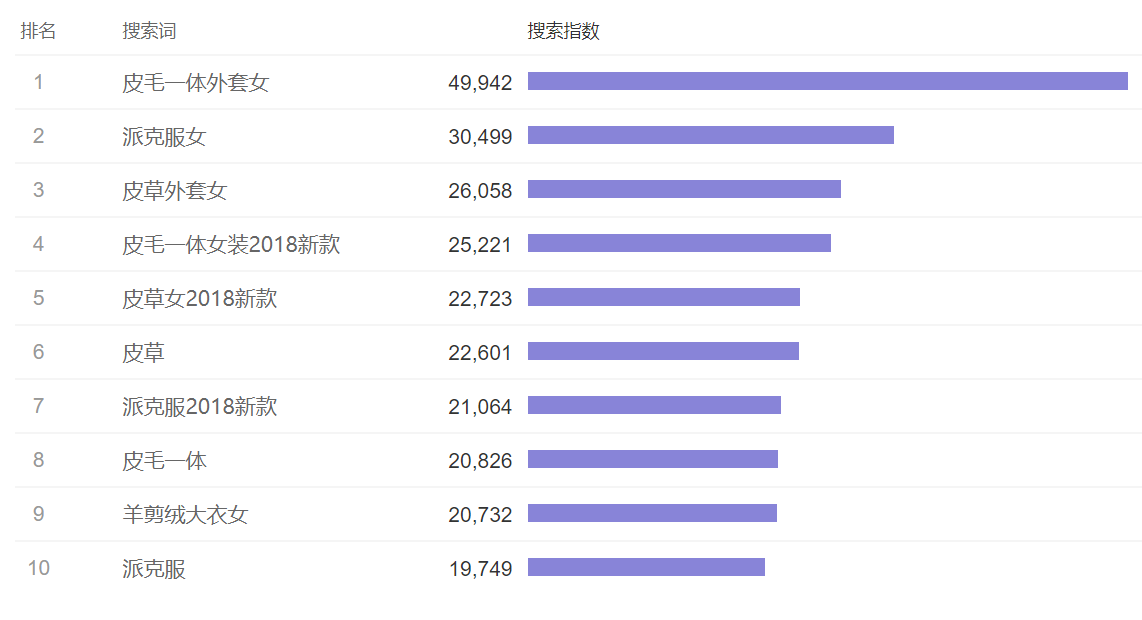Click the search index value 20,732

pyautogui.click(x=480, y=515)
